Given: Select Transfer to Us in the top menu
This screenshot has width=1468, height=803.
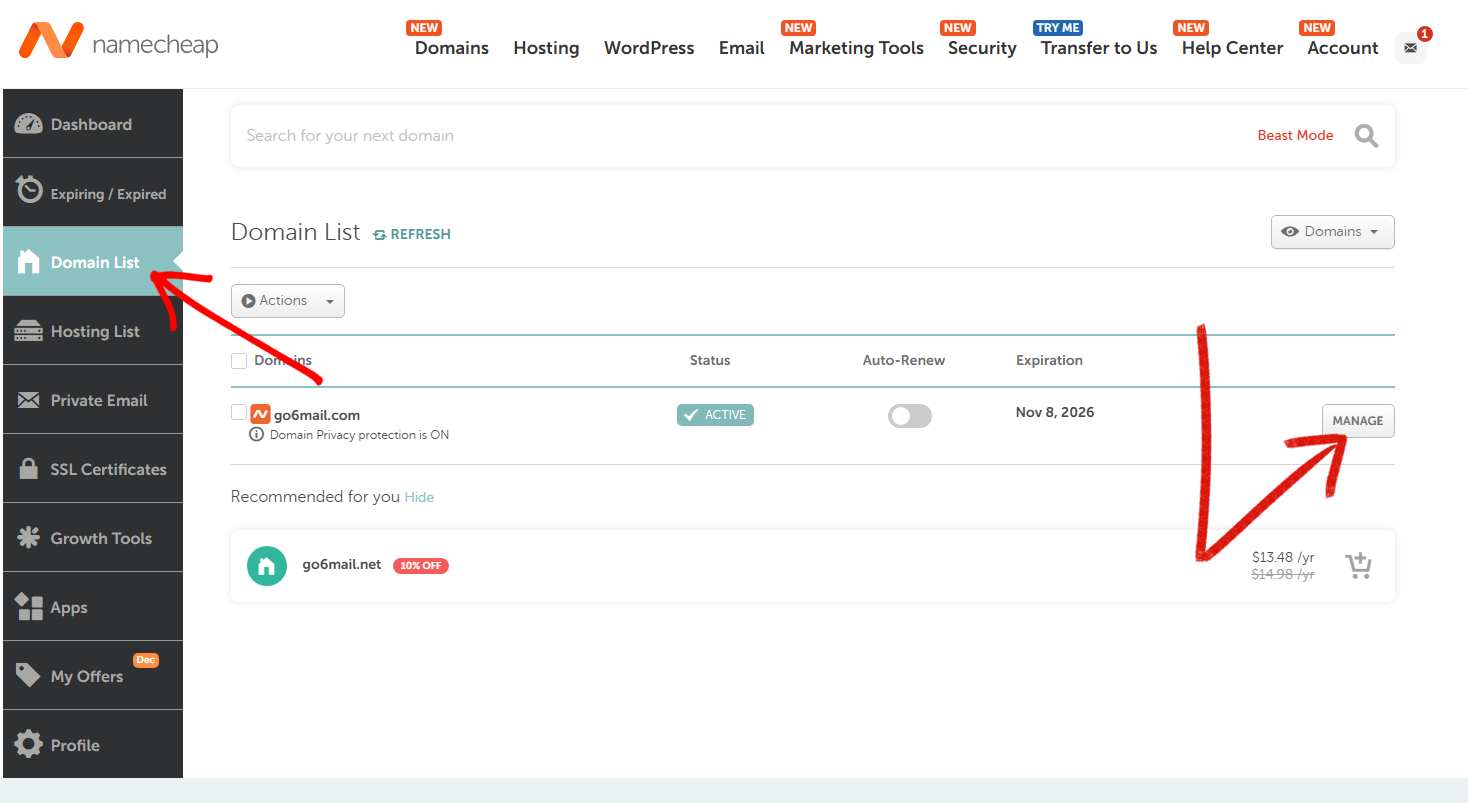Looking at the screenshot, I should tap(1098, 47).
